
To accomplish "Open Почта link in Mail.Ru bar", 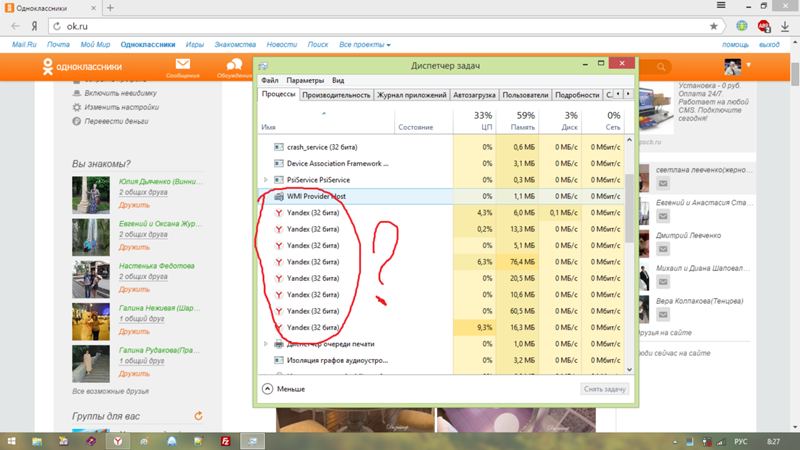I will tap(58, 45).
